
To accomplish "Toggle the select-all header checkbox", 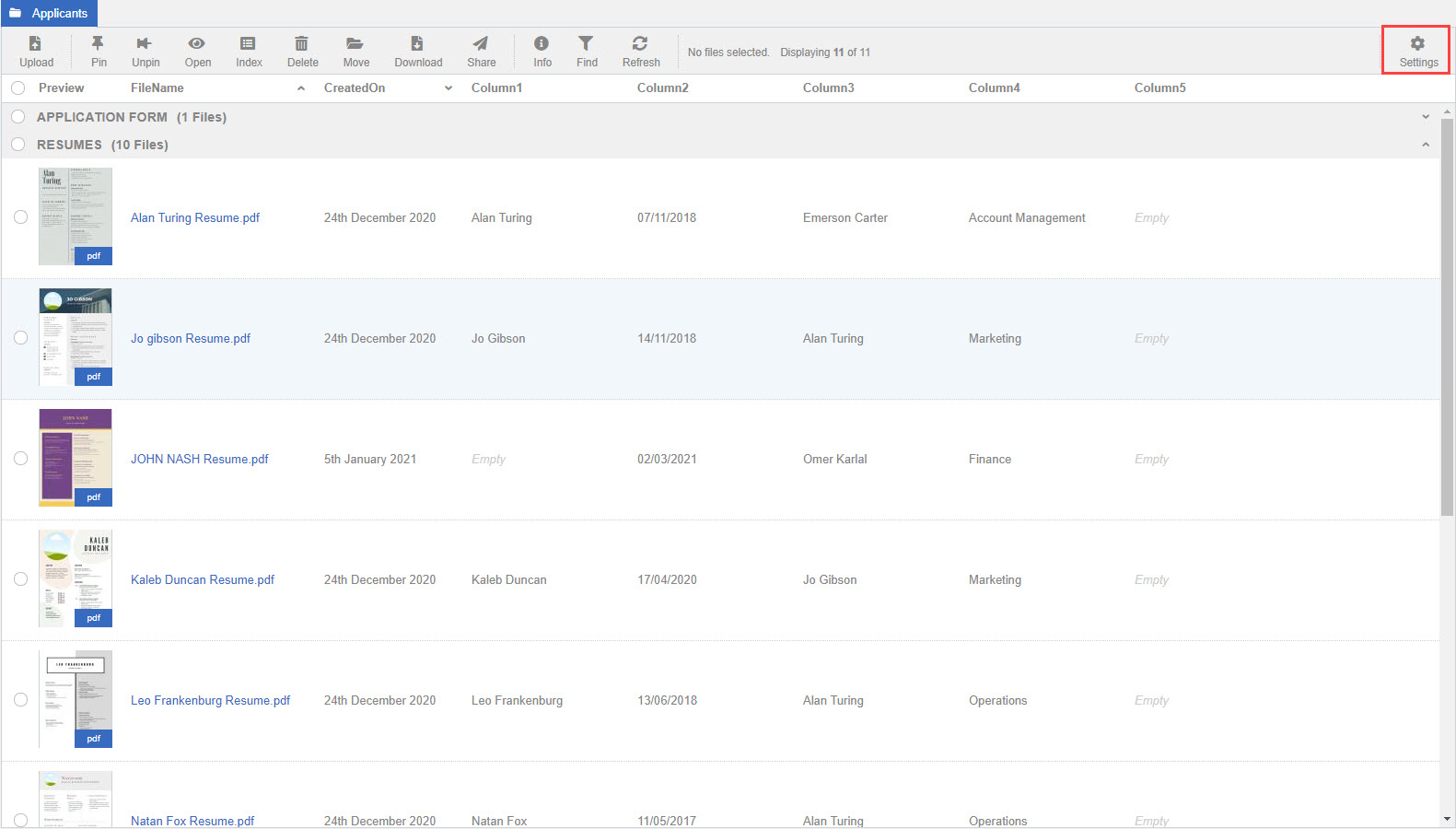I will [x=17, y=88].
